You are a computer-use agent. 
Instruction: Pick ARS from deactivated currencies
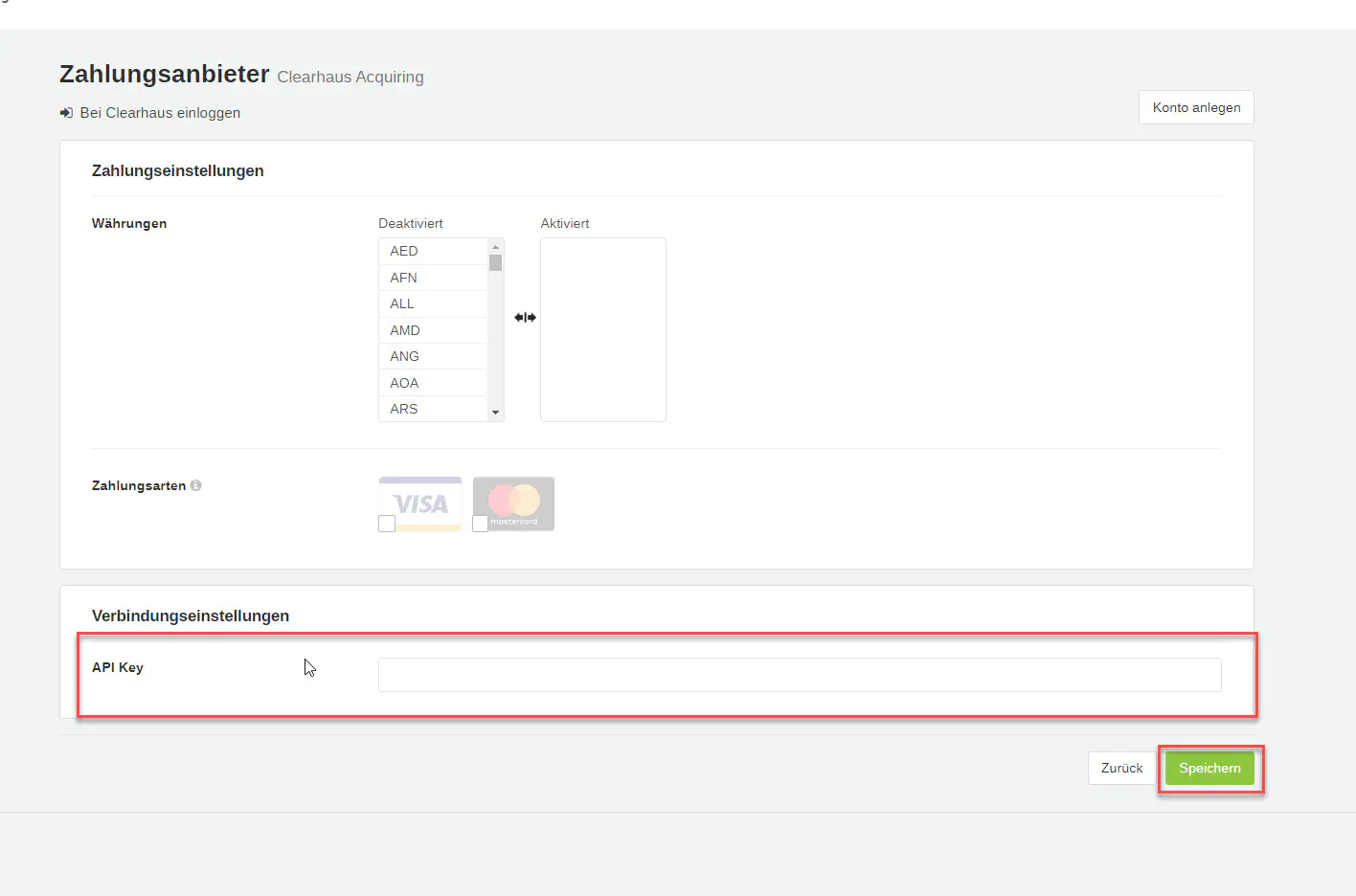[404, 409]
